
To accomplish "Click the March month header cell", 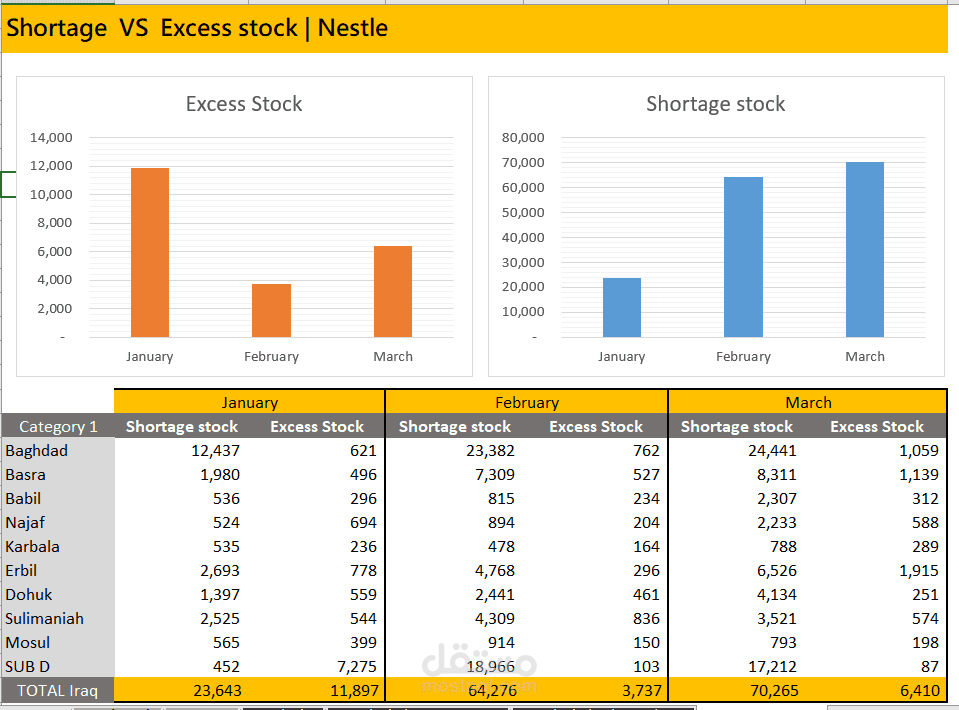I will pos(807,402).
